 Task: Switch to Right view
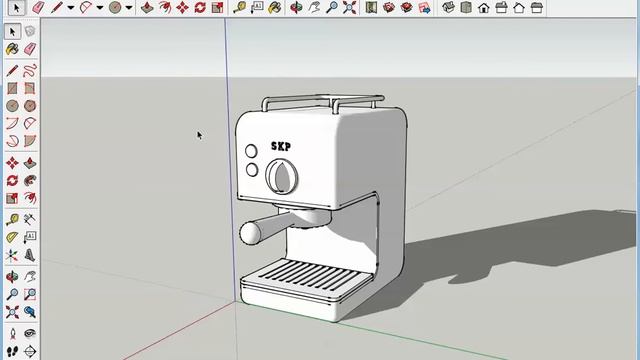pos(501,7)
